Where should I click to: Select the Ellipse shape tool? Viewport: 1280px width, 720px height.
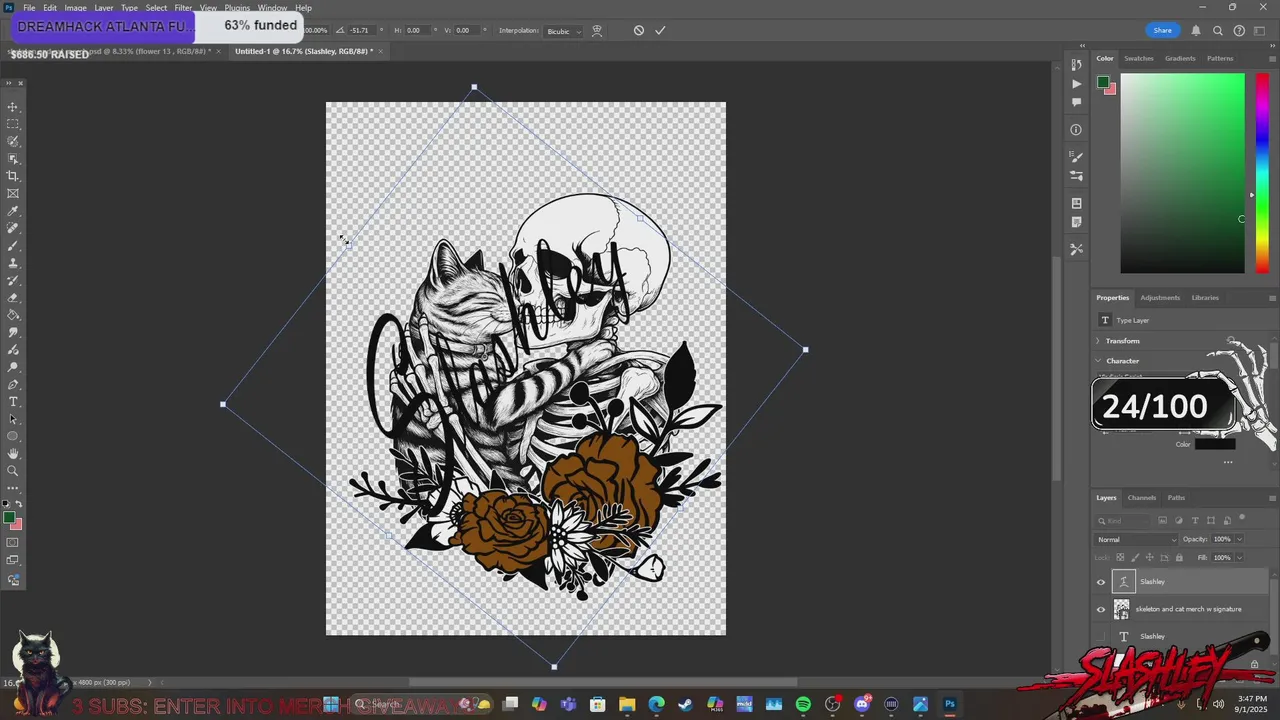[x=13, y=436]
